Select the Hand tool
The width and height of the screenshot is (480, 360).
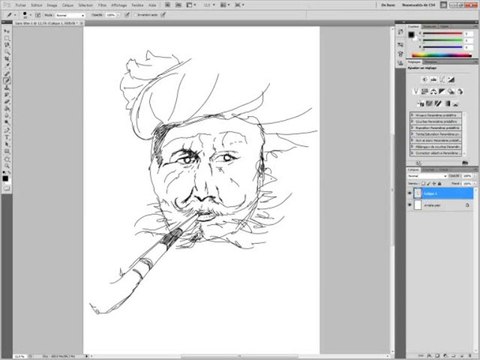click(6, 159)
